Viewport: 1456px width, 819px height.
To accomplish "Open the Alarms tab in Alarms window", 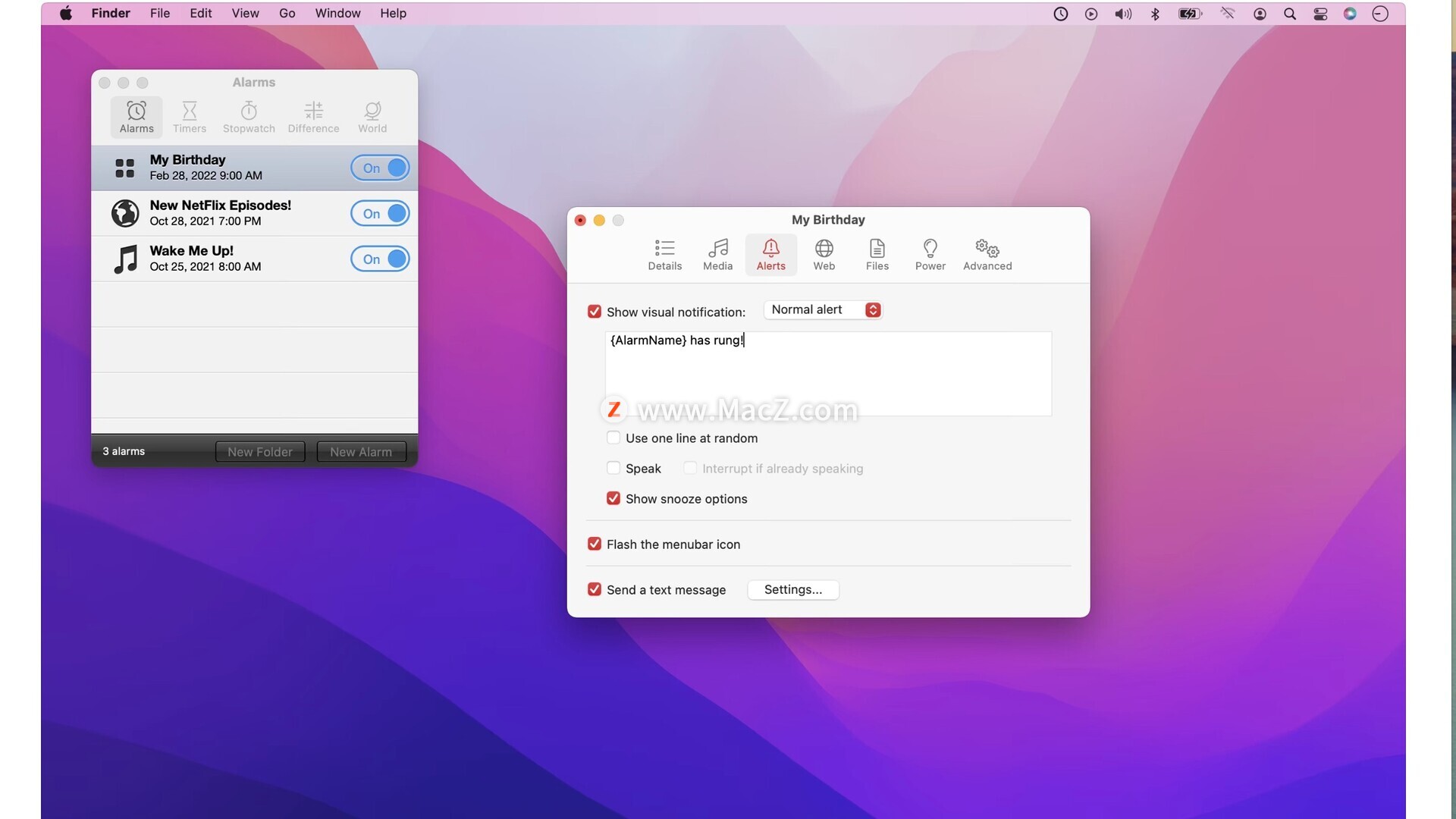I will pos(136,117).
